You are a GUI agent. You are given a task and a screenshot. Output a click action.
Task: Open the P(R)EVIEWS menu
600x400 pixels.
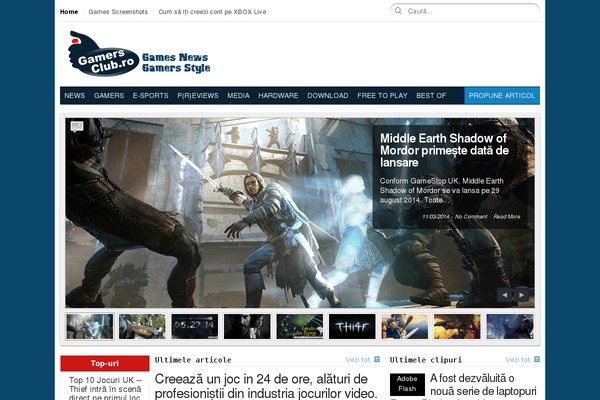click(197, 96)
